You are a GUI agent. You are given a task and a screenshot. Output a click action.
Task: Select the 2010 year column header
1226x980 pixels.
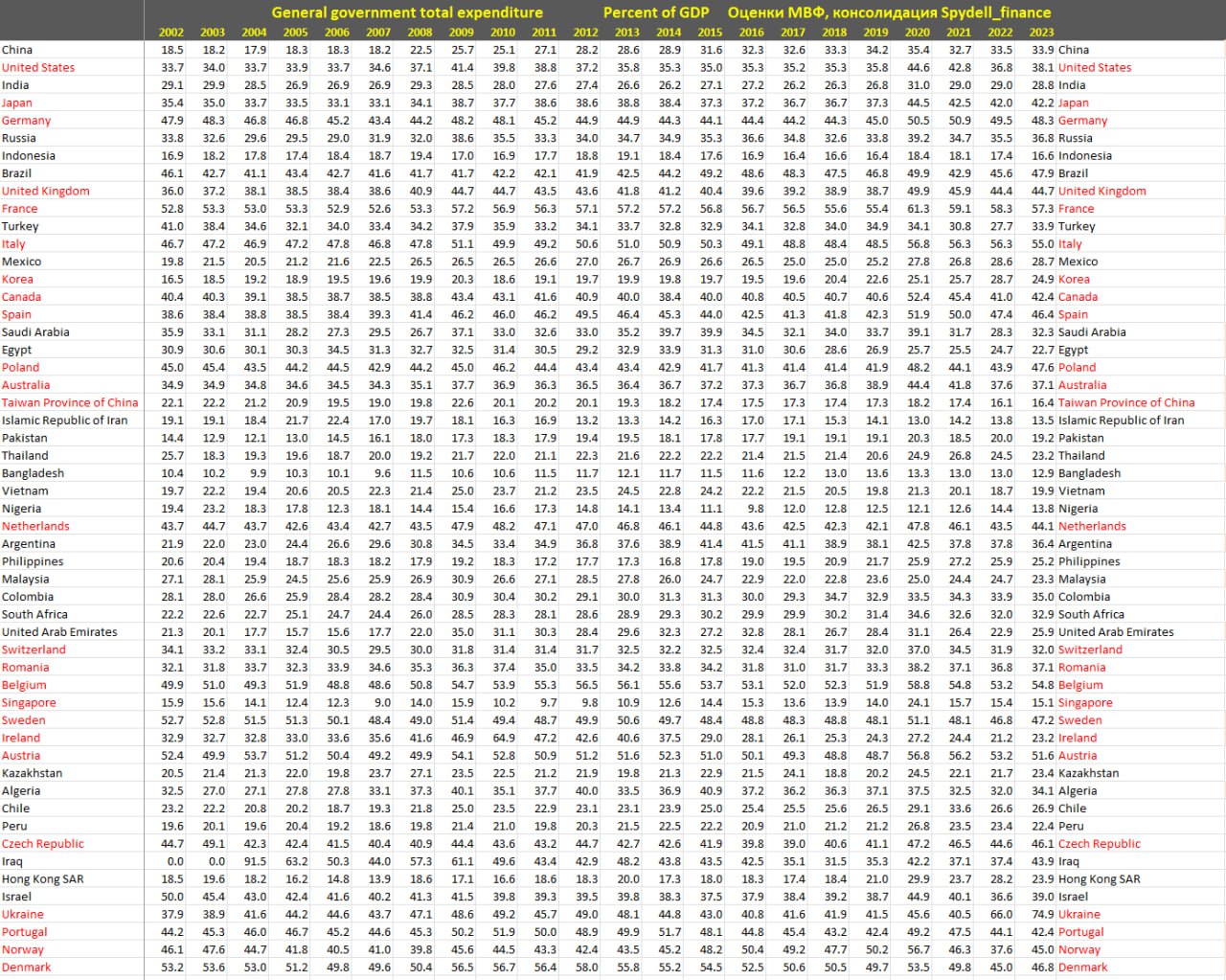point(503,33)
